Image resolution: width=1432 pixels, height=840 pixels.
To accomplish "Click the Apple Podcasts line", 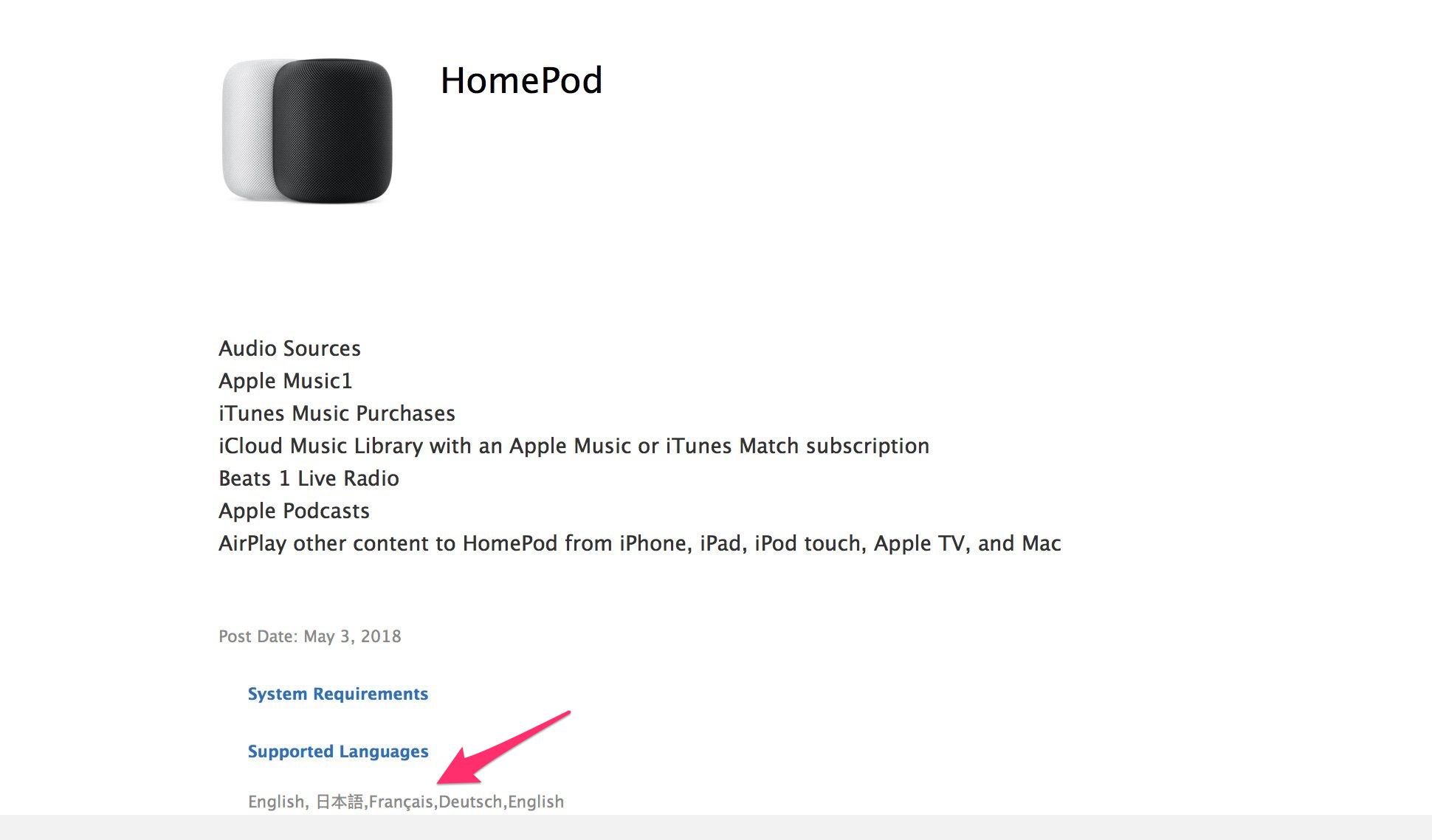I will coord(294,511).
